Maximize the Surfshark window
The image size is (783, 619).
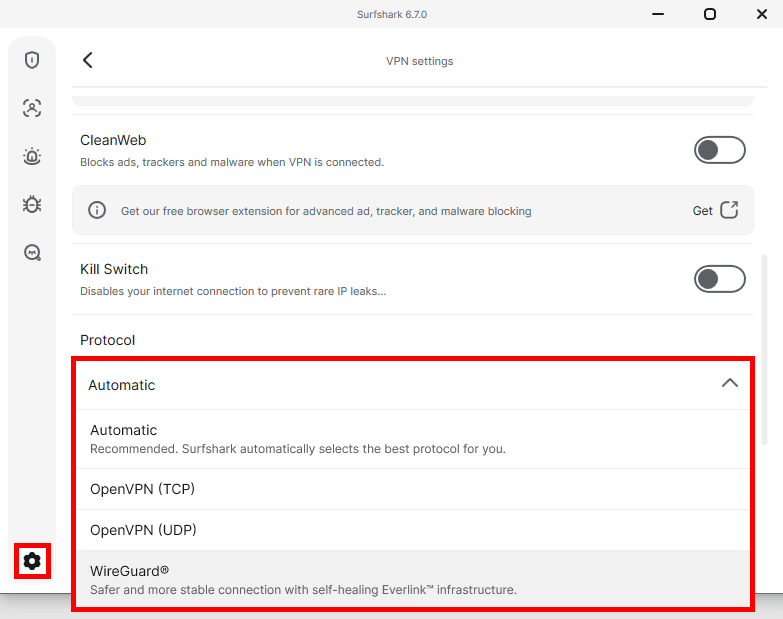tap(710, 14)
